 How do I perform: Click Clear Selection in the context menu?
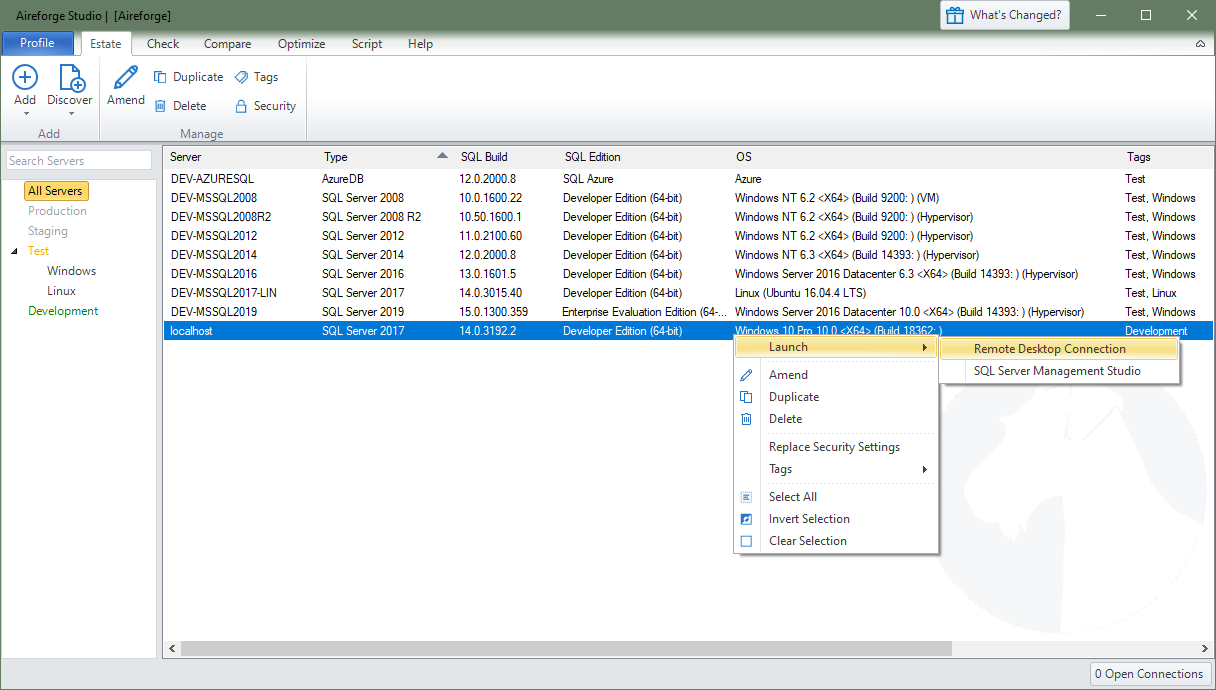click(x=808, y=541)
